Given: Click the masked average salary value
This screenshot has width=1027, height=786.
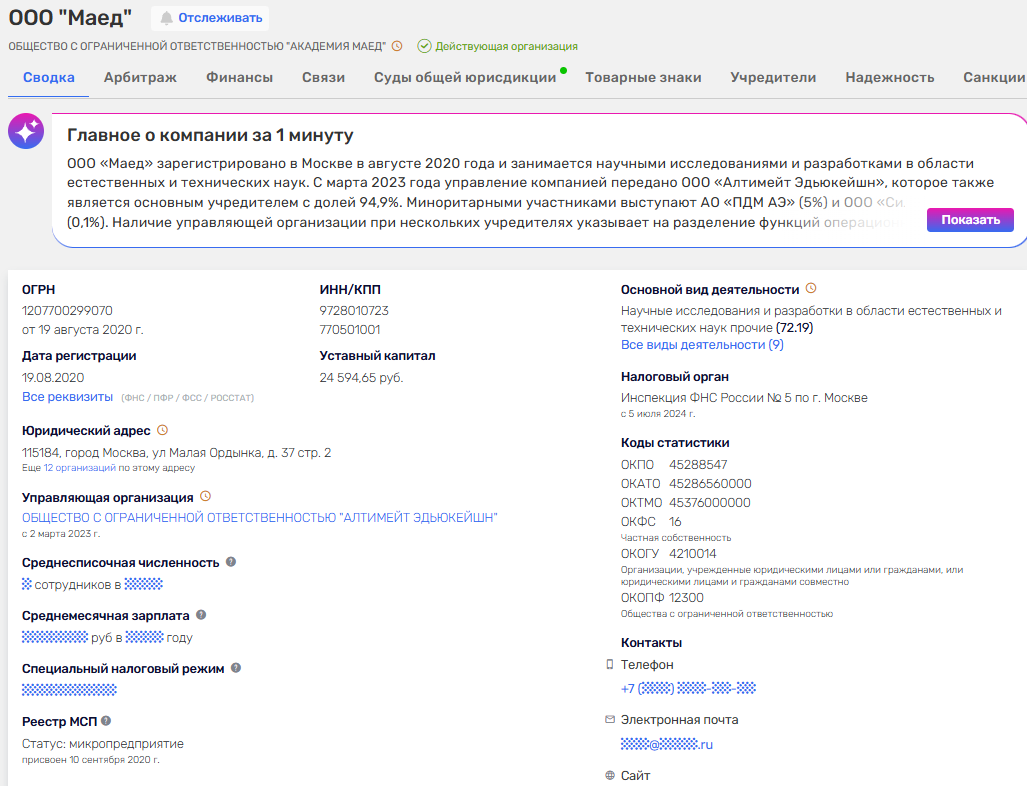Looking at the screenshot, I should (x=54, y=637).
